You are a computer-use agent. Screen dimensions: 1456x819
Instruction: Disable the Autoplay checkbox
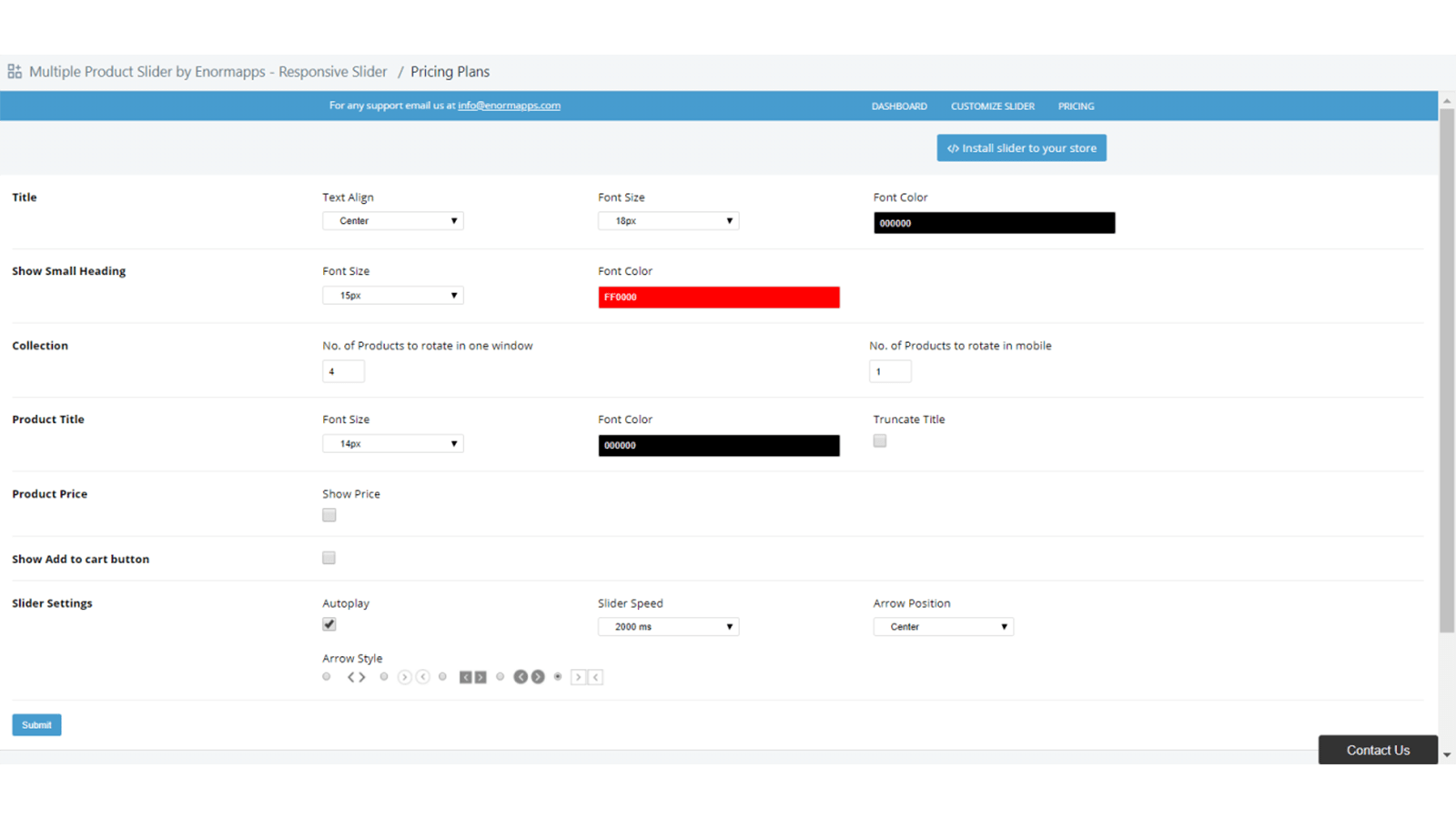[x=329, y=624]
